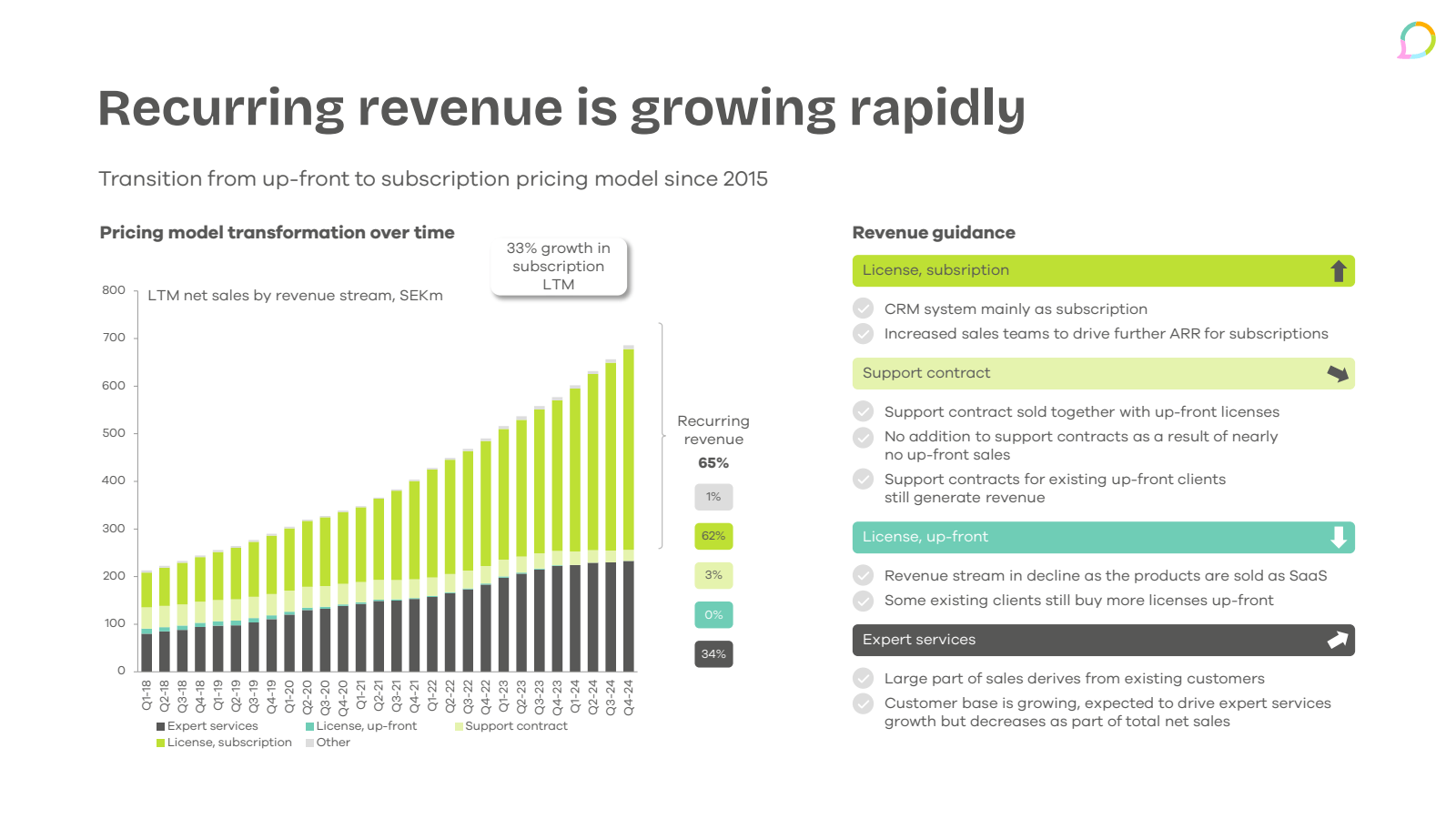The height and width of the screenshot is (819, 1456).
Task: Click check icon beside No addition to support contracts
Action: point(864,438)
